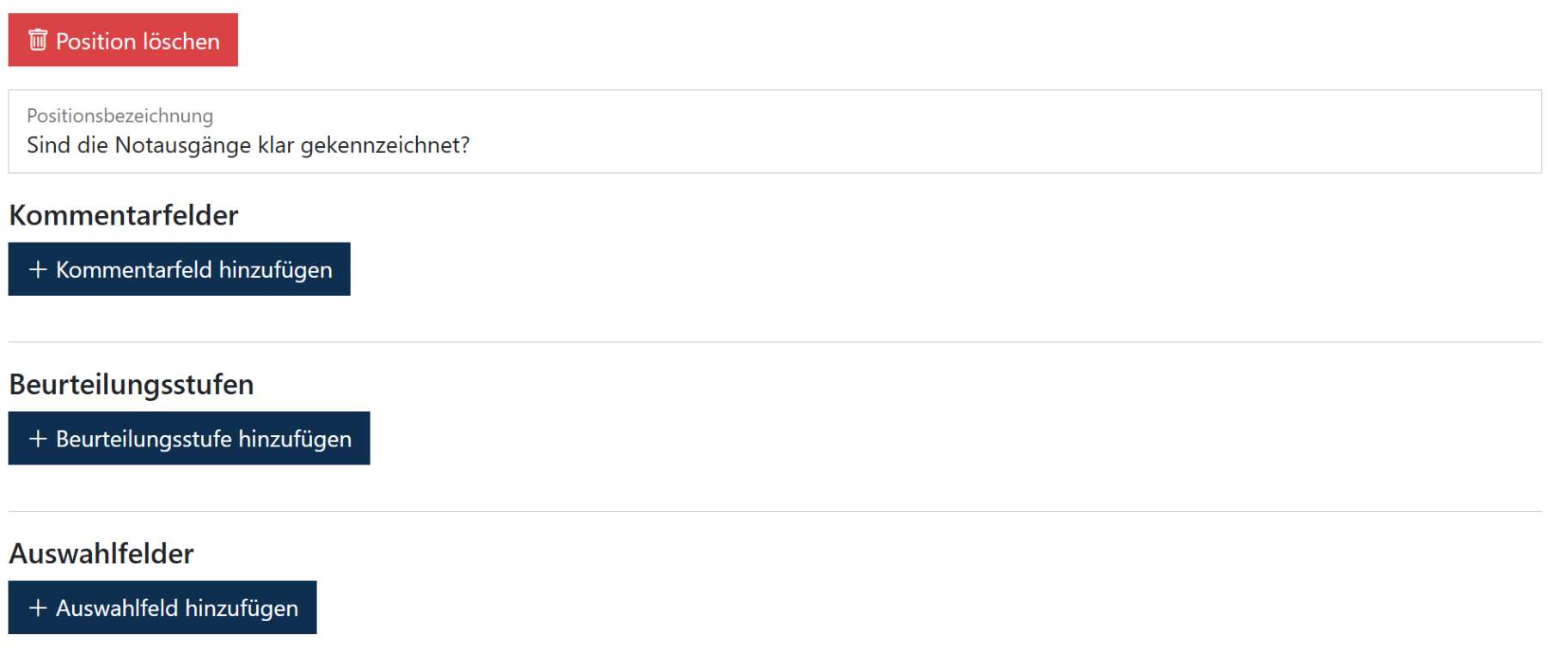
Task: Add a rating level with Beurteilungsstufe hinzufügen
Action: [x=189, y=439]
